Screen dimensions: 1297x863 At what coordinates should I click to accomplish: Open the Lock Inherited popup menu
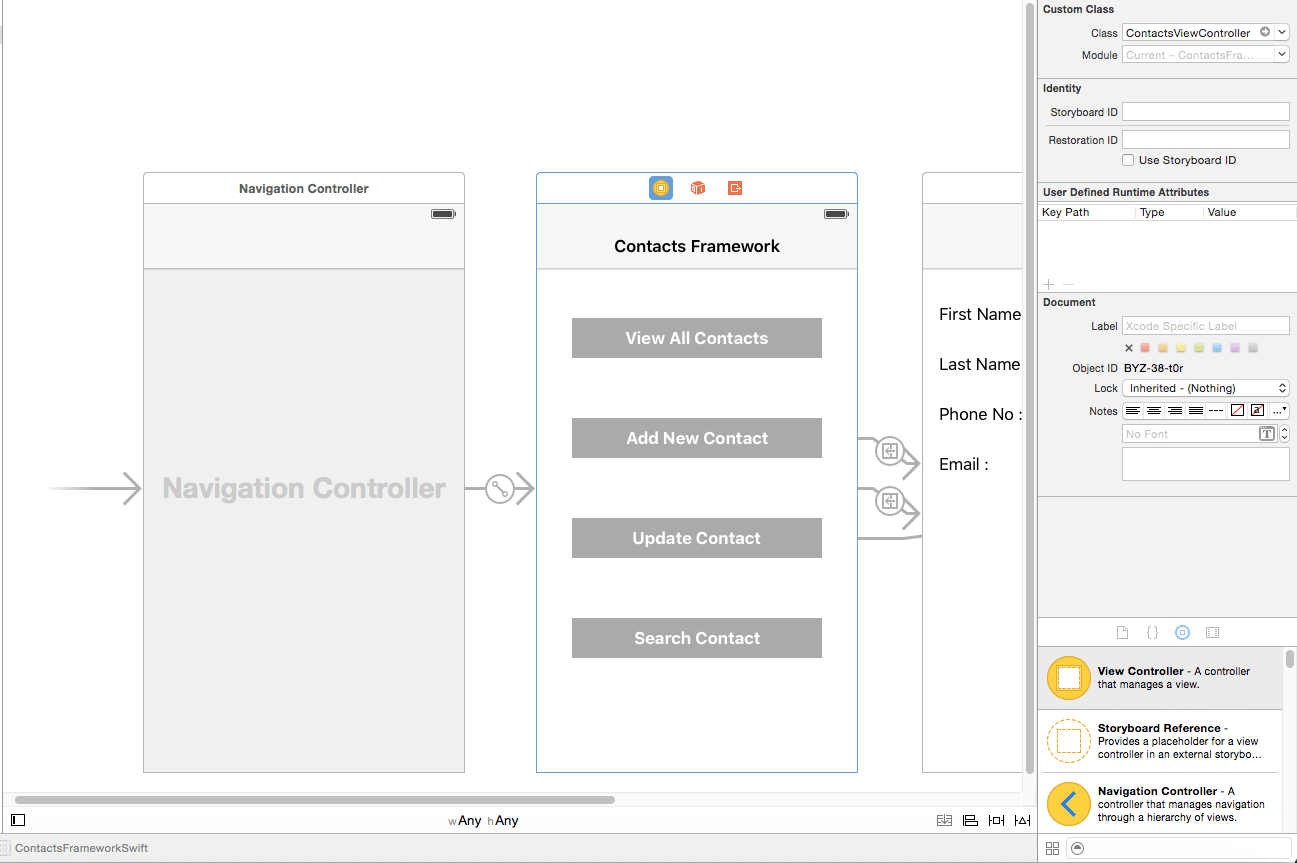(1205, 388)
